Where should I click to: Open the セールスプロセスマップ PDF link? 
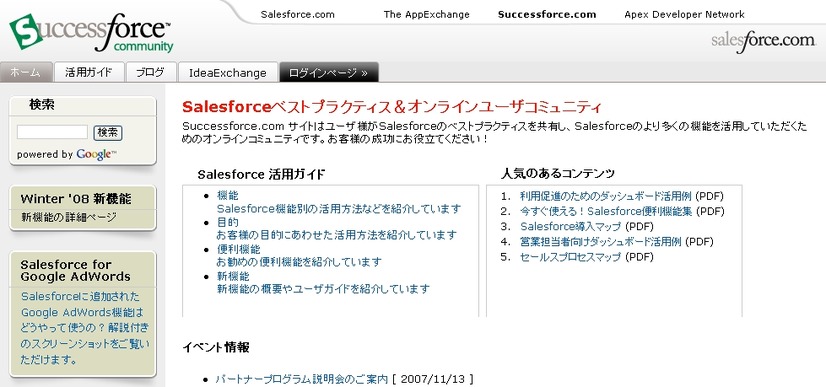point(571,257)
